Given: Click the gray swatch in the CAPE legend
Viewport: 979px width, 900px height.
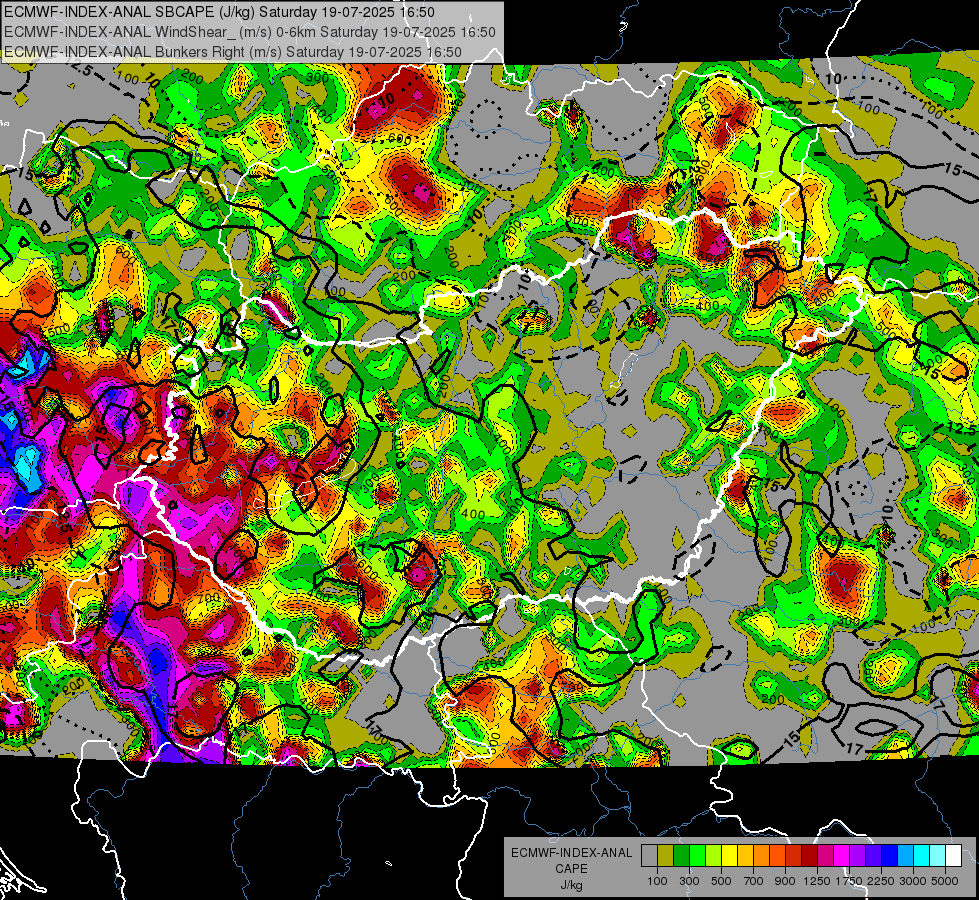Looking at the screenshot, I should pyautogui.click(x=649, y=856).
